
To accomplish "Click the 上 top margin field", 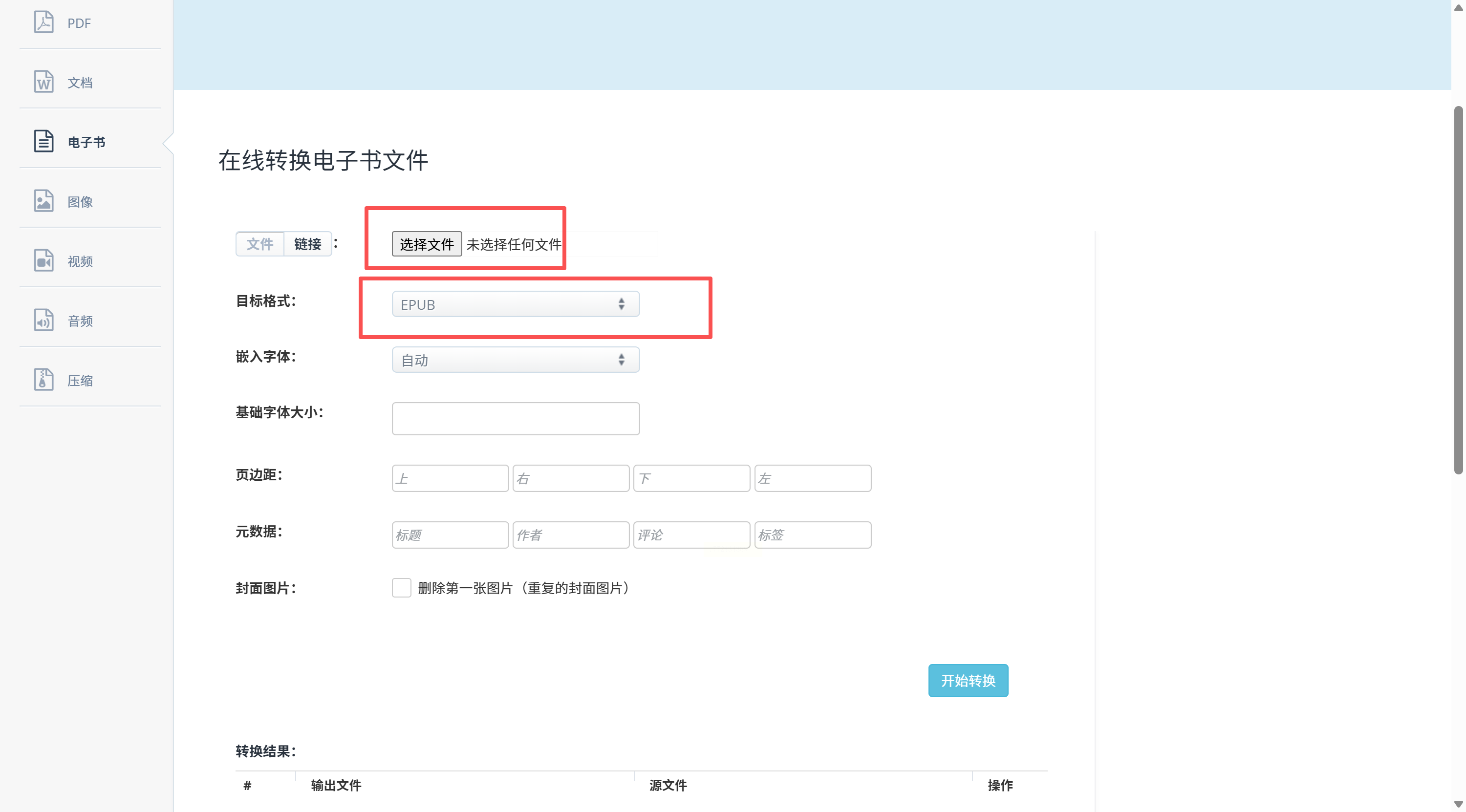I will 450,478.
